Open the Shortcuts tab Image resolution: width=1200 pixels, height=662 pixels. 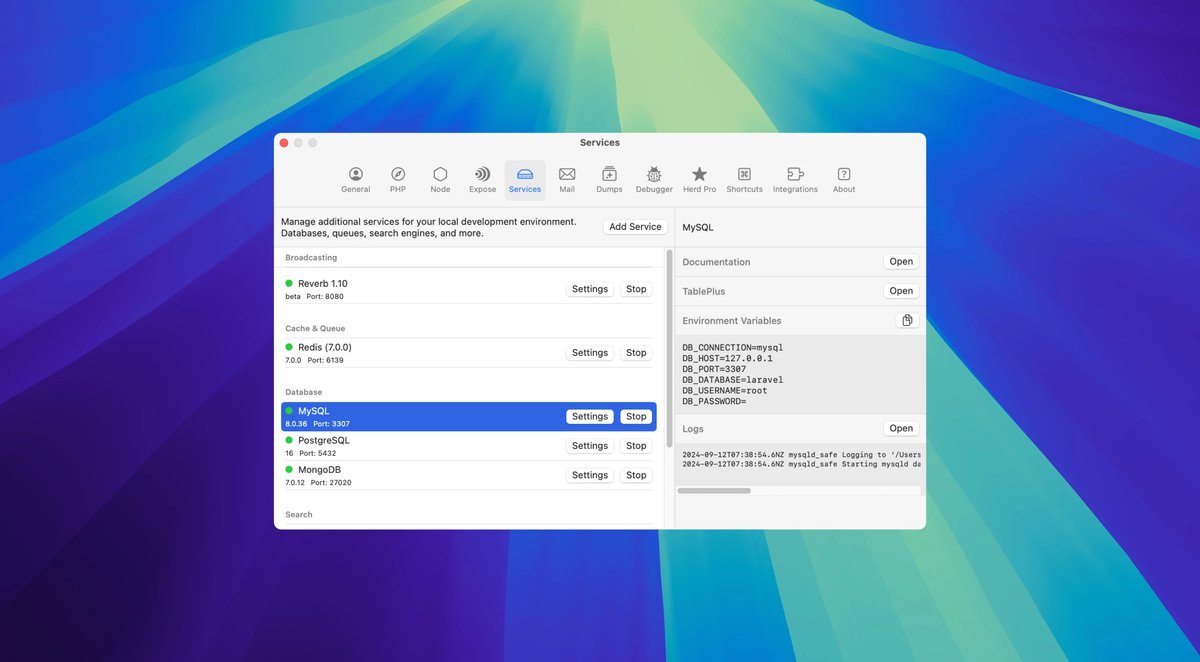[744, 180]
